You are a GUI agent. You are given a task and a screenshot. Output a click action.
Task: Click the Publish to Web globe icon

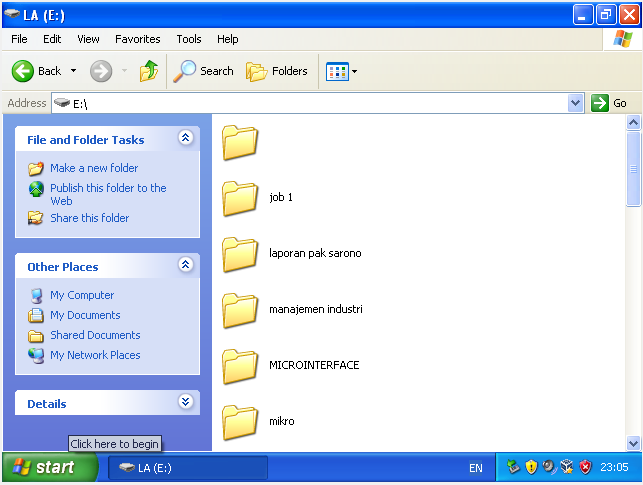point(36,189)
